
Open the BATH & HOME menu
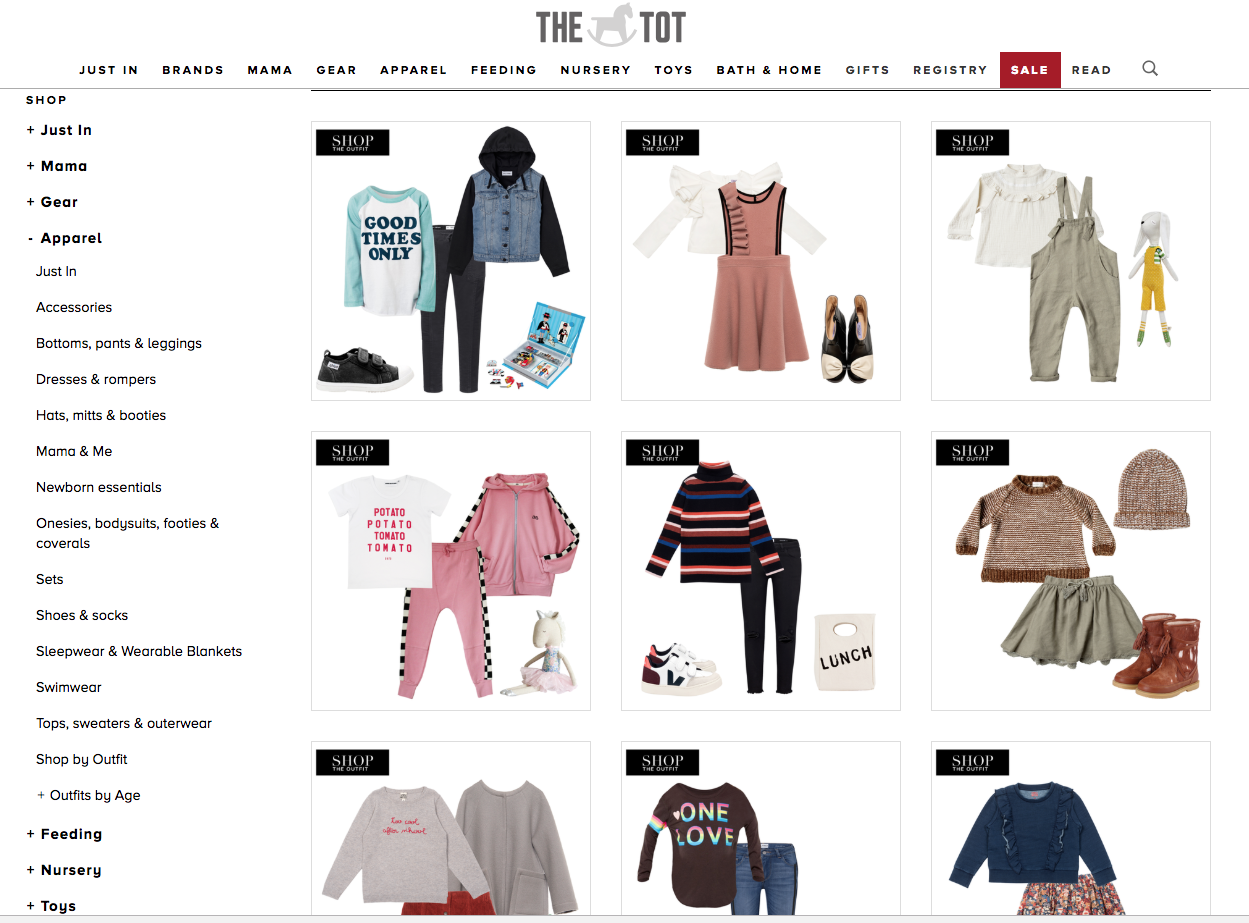[x=769, y=70]
